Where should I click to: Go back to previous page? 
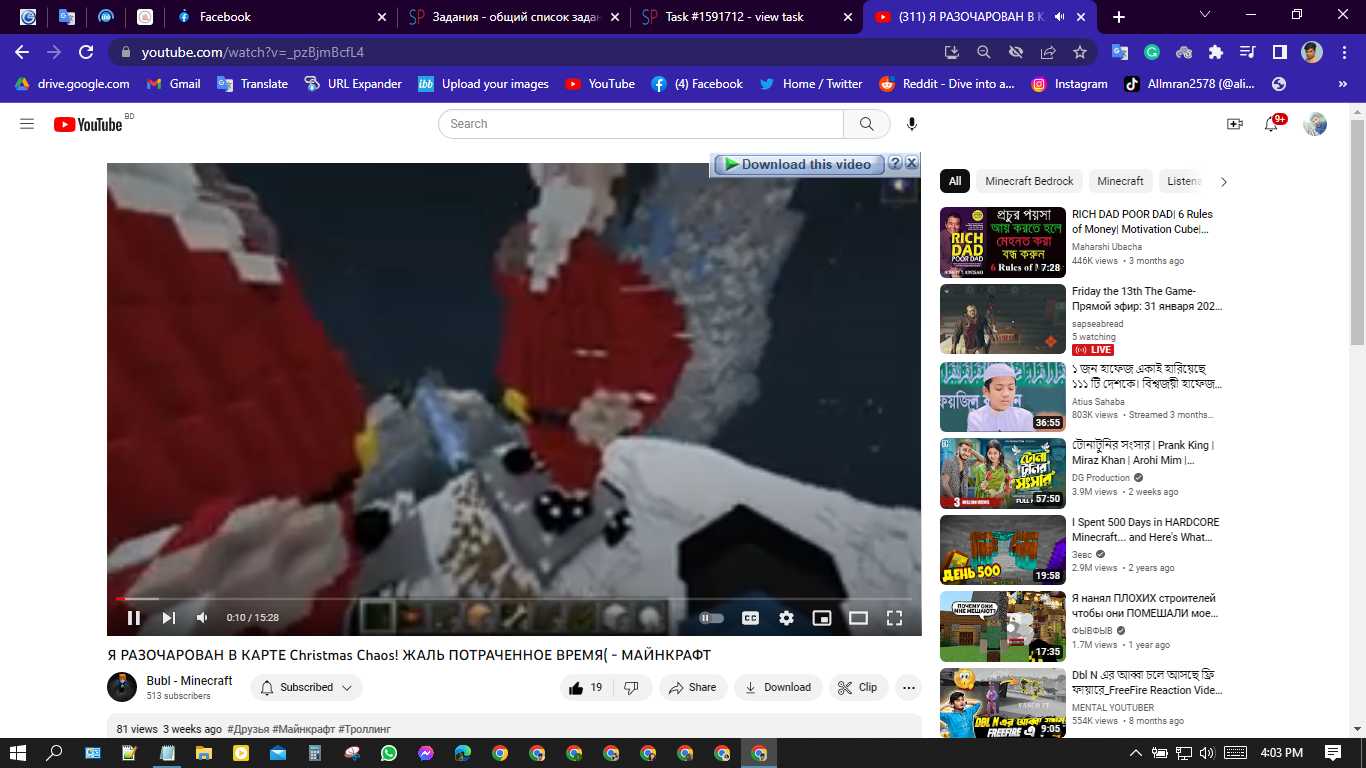22,52
